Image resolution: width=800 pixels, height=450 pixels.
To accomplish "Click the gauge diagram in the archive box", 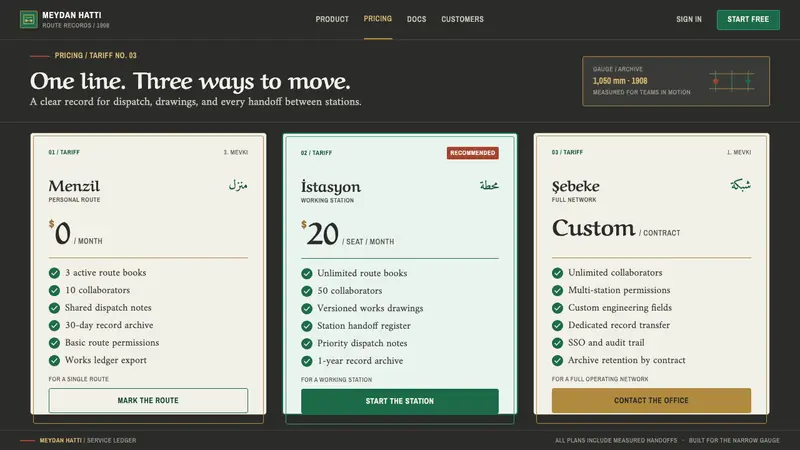I will point(732,81).
